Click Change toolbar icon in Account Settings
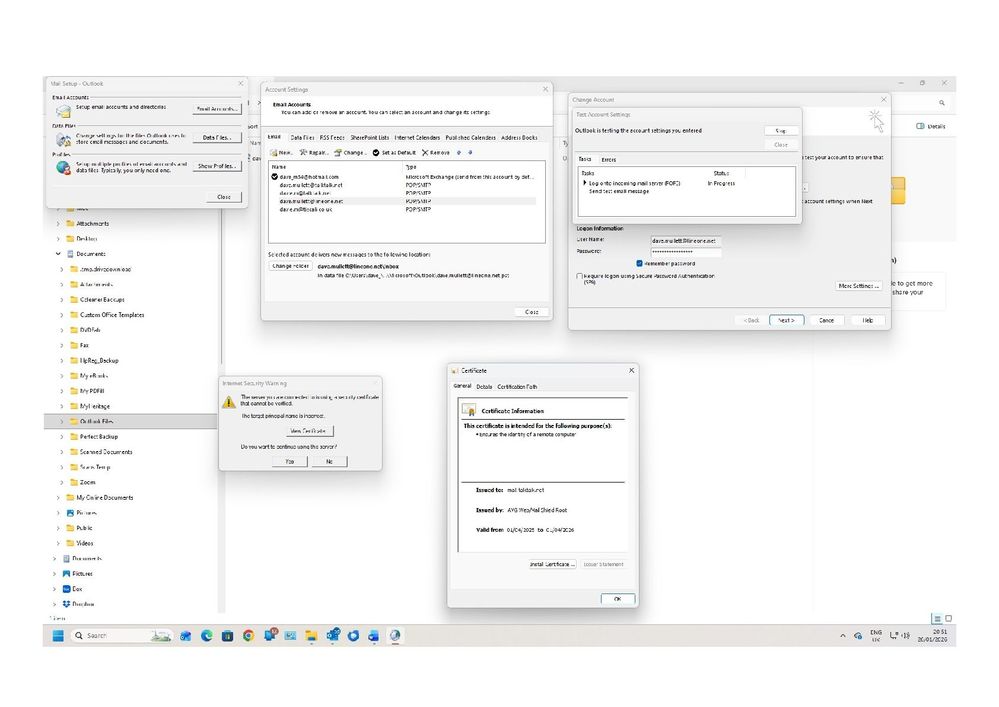 338,153
